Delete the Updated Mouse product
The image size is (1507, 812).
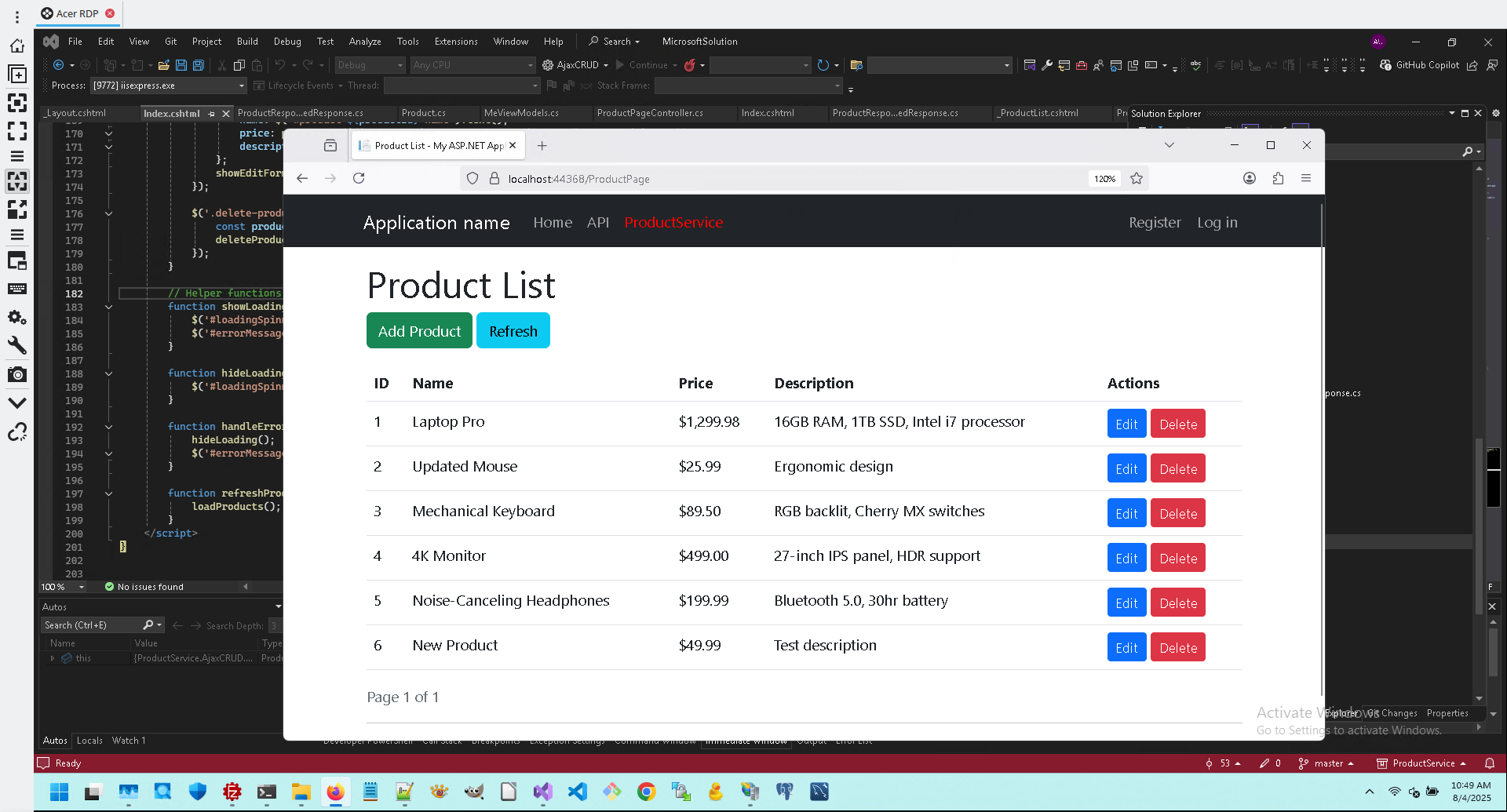click(x=1178, y=468)
